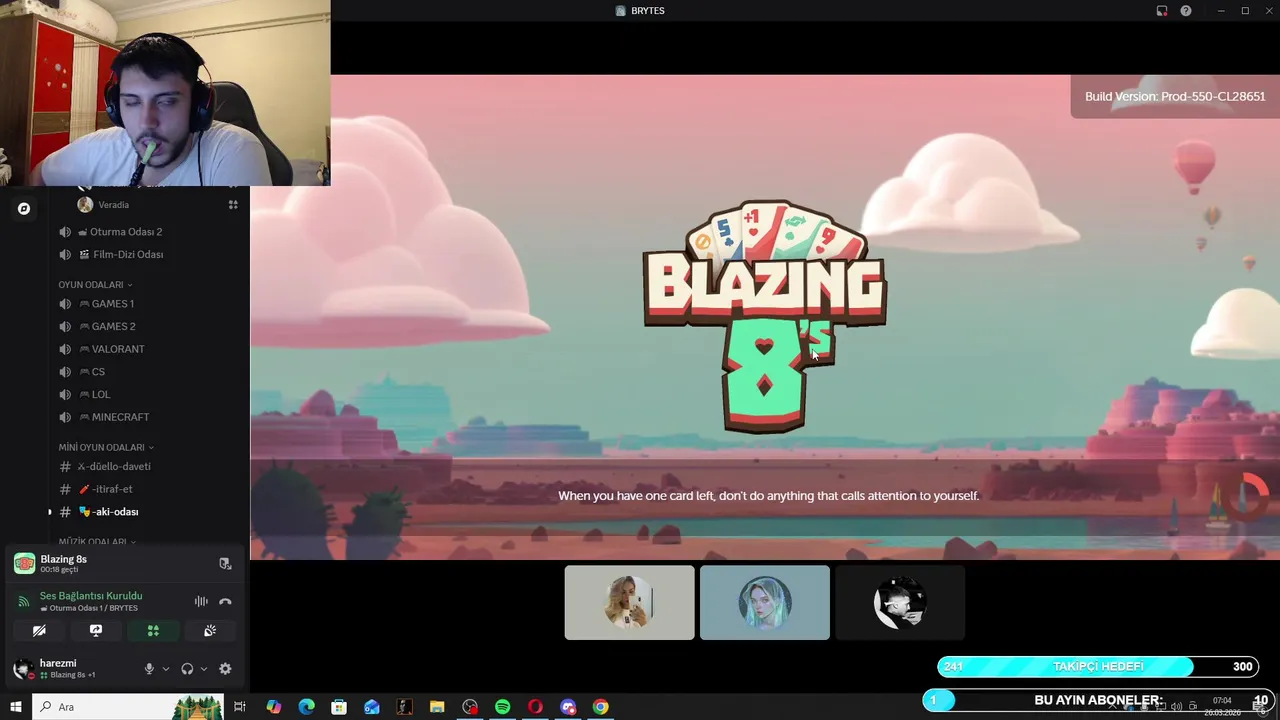This screenshot has height=720, width=1280.
Task: Collapse the MİNİ OYUN ODALARI category
Action: coord(106,447)
